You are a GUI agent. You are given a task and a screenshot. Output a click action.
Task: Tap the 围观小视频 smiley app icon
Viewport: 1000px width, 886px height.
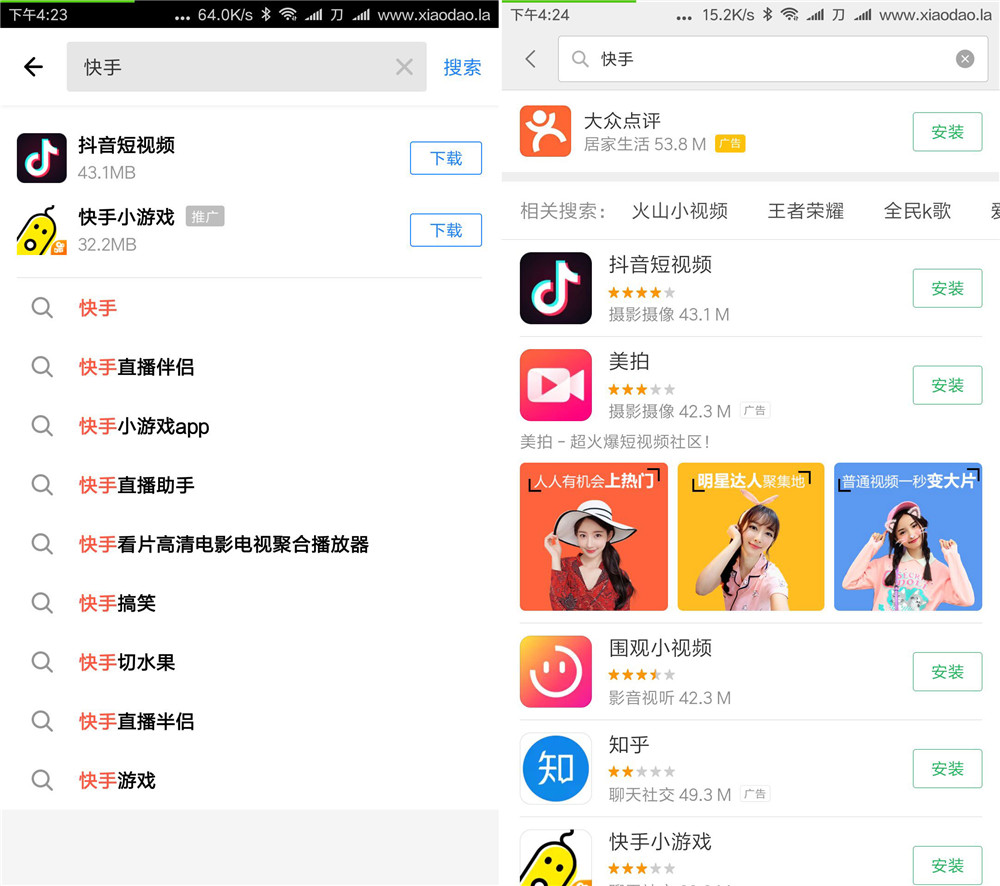click(556, 672)
